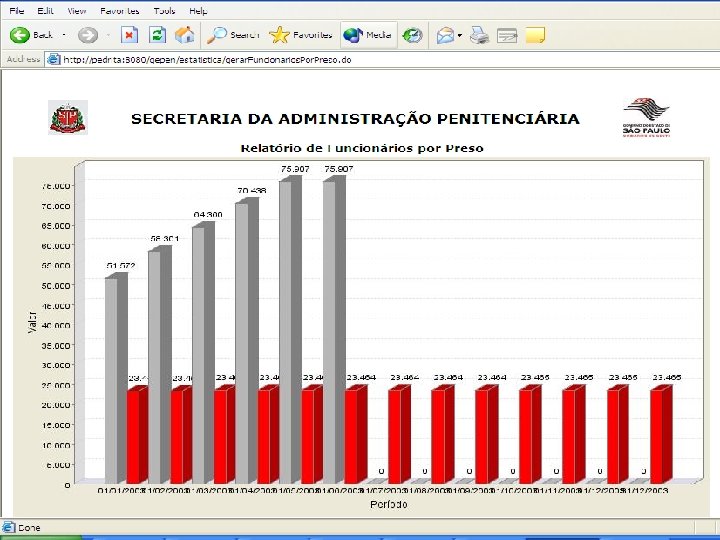Open the Help menu
Image resolution: width=720 pixels, height=540 pixels.
pyautogui.click(x=198, y=11)
